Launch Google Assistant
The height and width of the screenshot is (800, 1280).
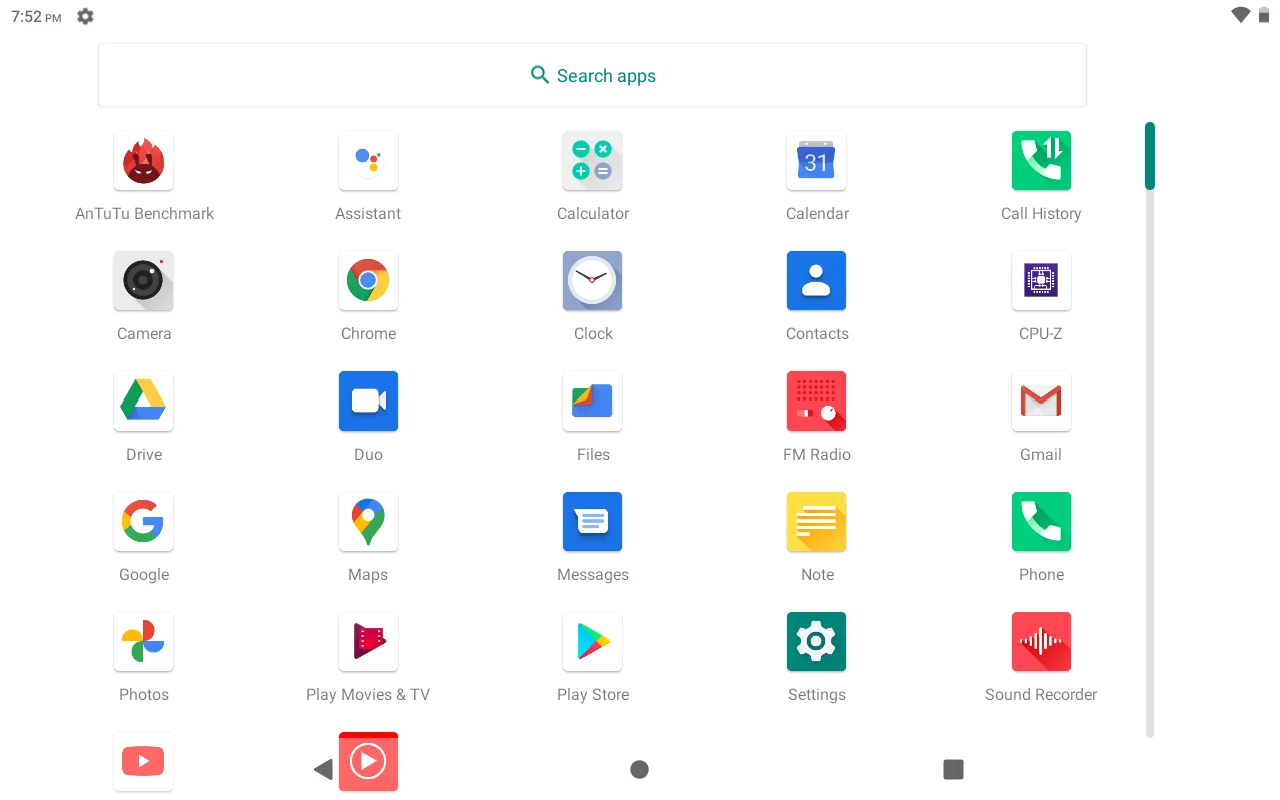368,161
